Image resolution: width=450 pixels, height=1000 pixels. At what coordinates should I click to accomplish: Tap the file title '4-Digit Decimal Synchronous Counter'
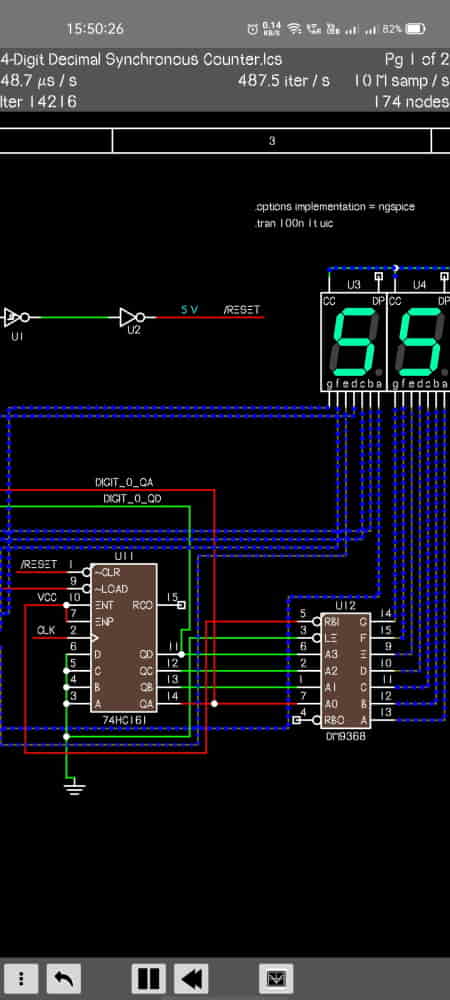[x=140, y=59]
